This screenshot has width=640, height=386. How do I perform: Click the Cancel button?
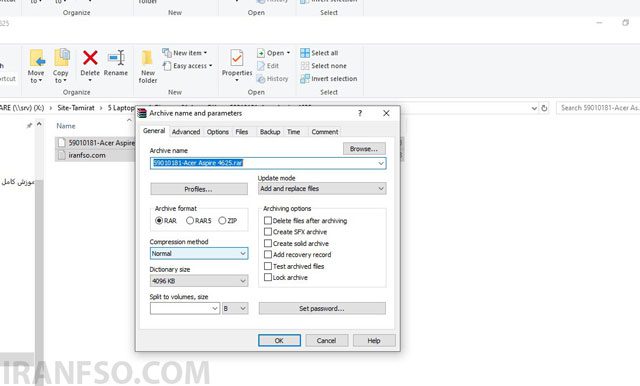327,340
